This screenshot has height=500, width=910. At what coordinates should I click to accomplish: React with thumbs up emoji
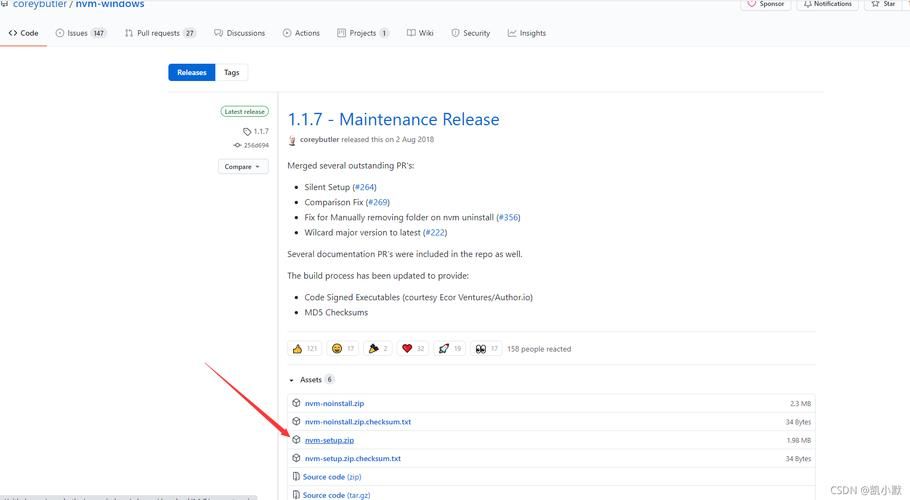pos(305,349)
